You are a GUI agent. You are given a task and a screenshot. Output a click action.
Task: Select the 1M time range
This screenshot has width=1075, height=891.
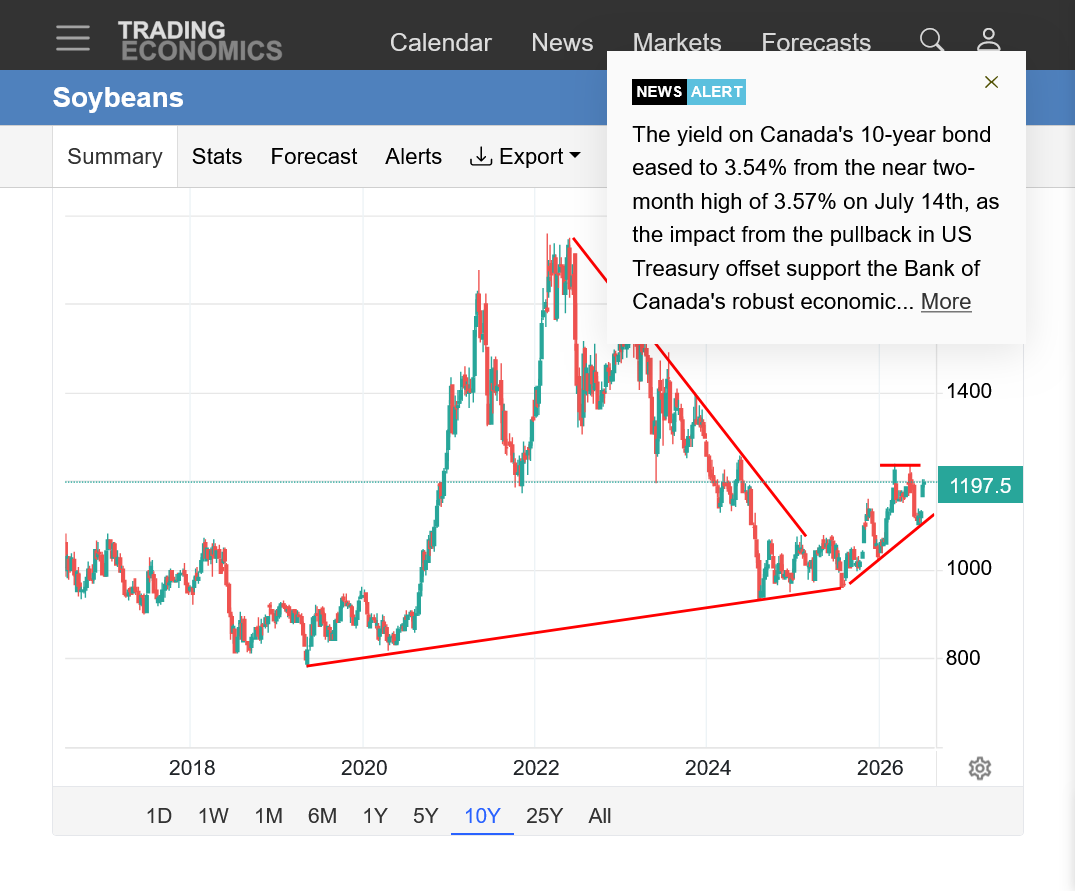pos(268,816)
